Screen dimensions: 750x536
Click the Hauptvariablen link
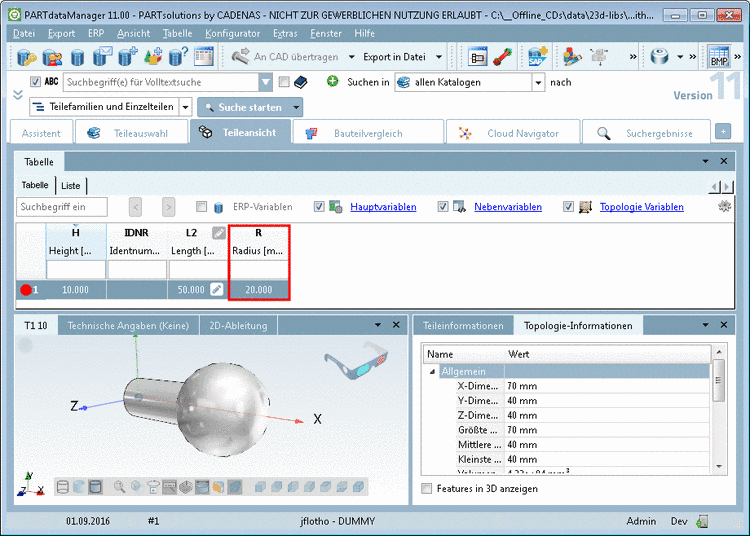383,207
